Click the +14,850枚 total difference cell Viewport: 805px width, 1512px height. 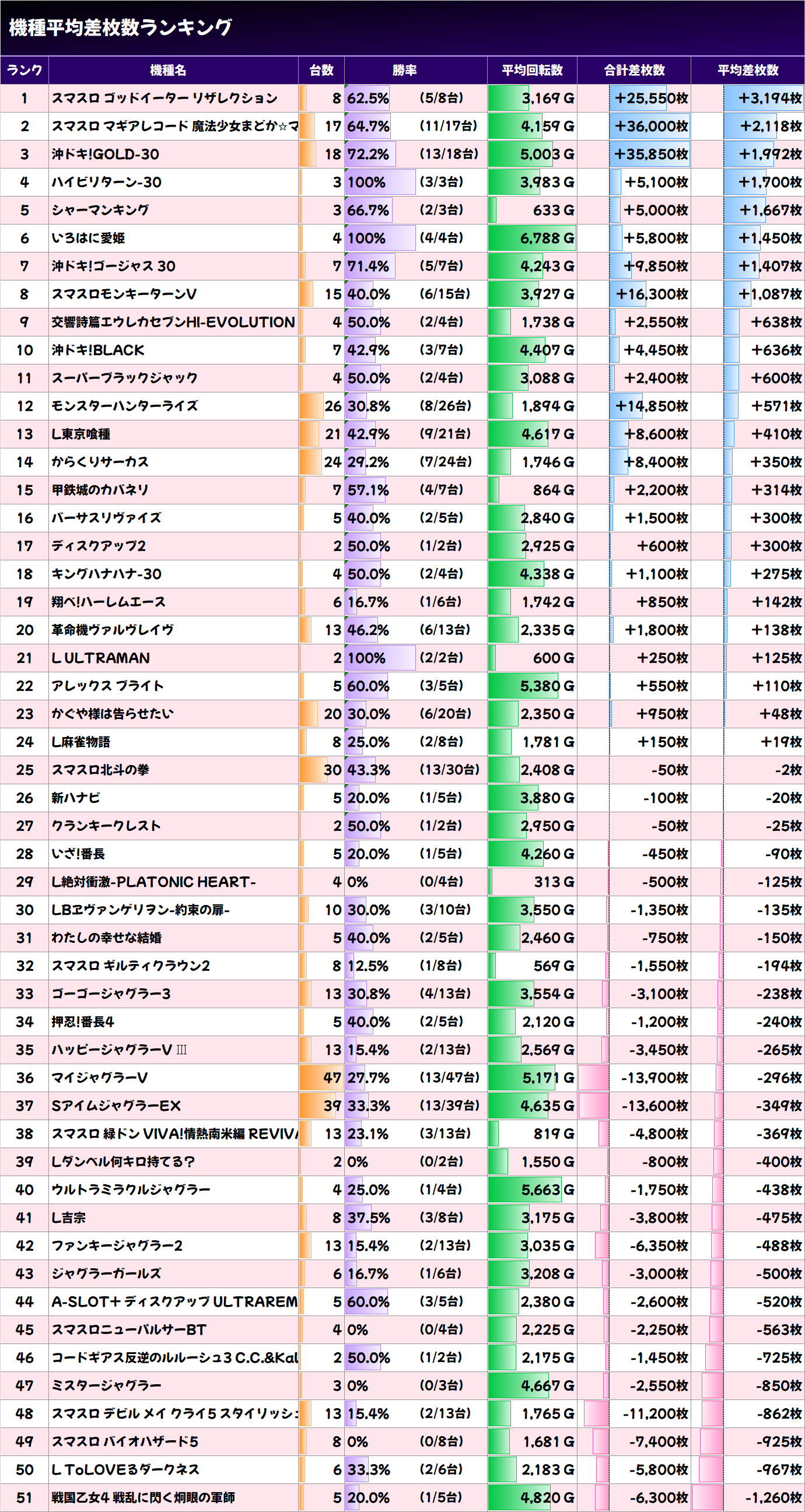[634, 406]
